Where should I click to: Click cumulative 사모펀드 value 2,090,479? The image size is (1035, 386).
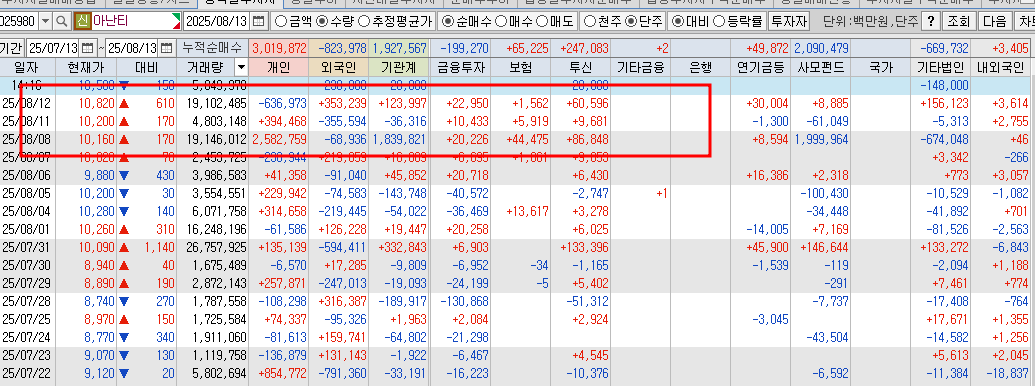click(x=821, y=49)
